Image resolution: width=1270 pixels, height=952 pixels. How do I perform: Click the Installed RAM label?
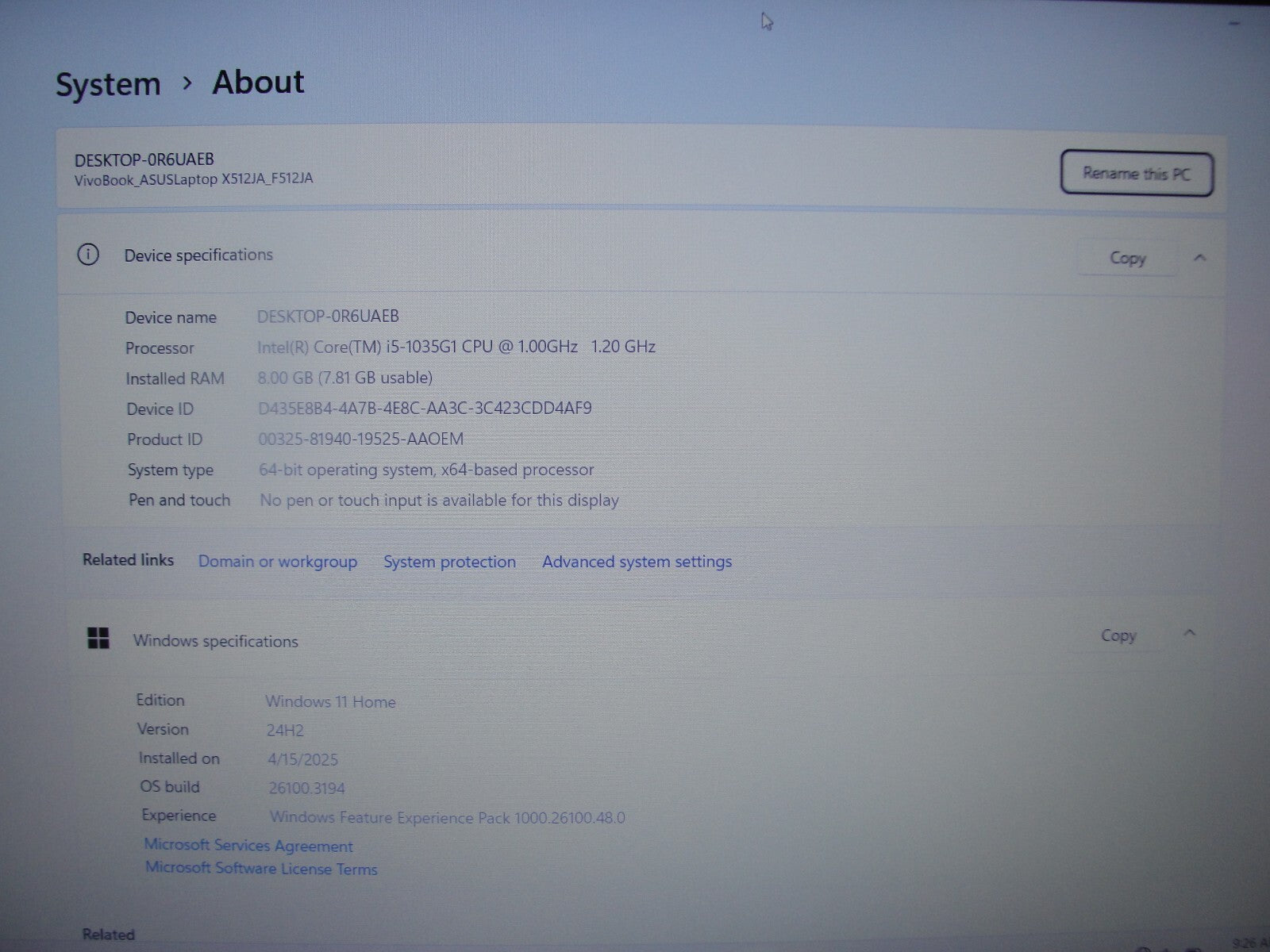(x=175, y=378)
